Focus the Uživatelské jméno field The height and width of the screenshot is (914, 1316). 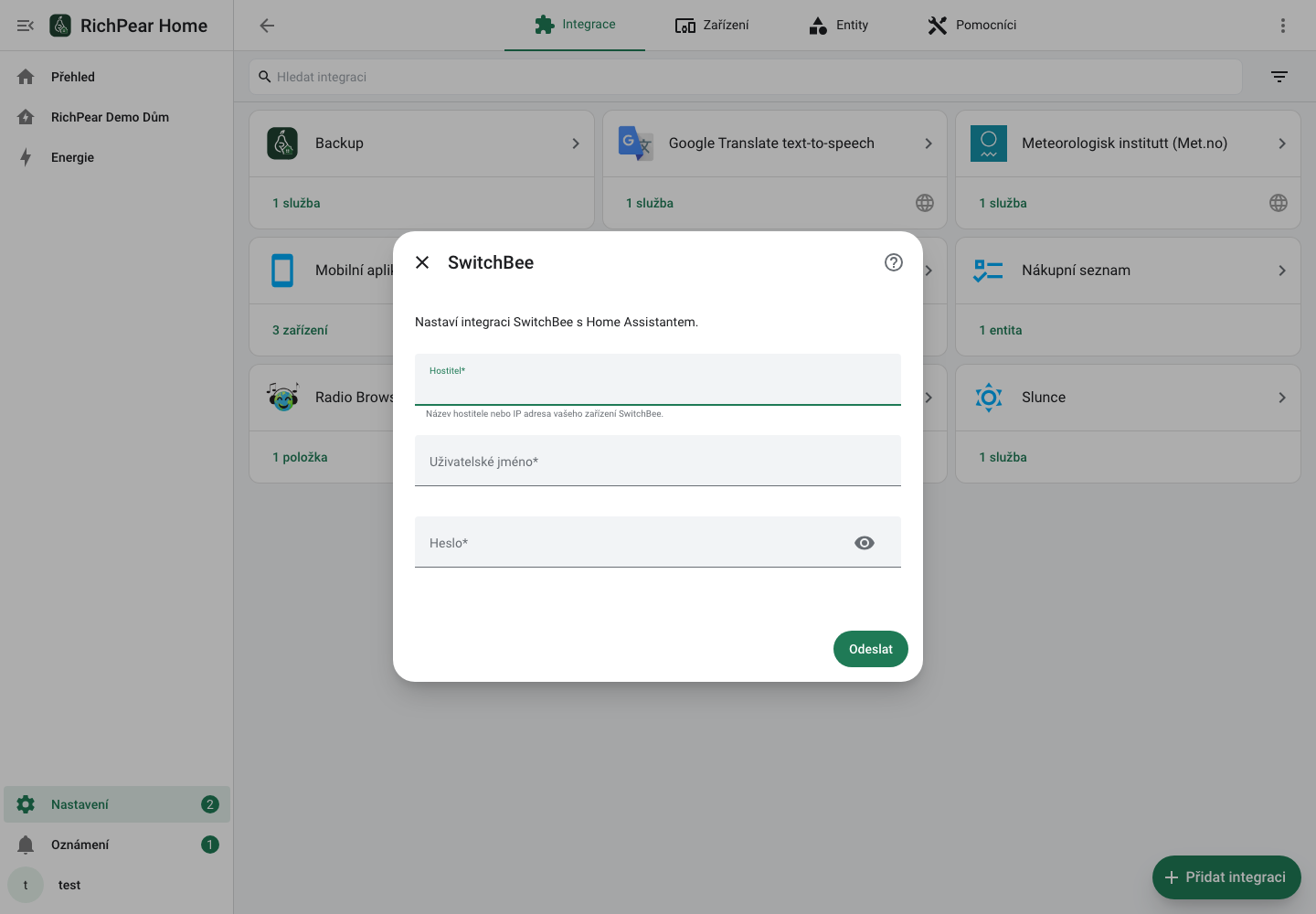[x=658, y=461]
